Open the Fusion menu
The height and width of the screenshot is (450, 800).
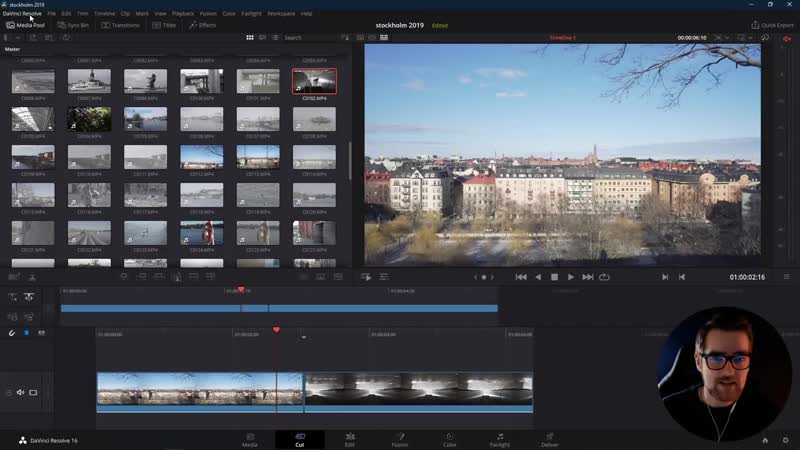208,13
